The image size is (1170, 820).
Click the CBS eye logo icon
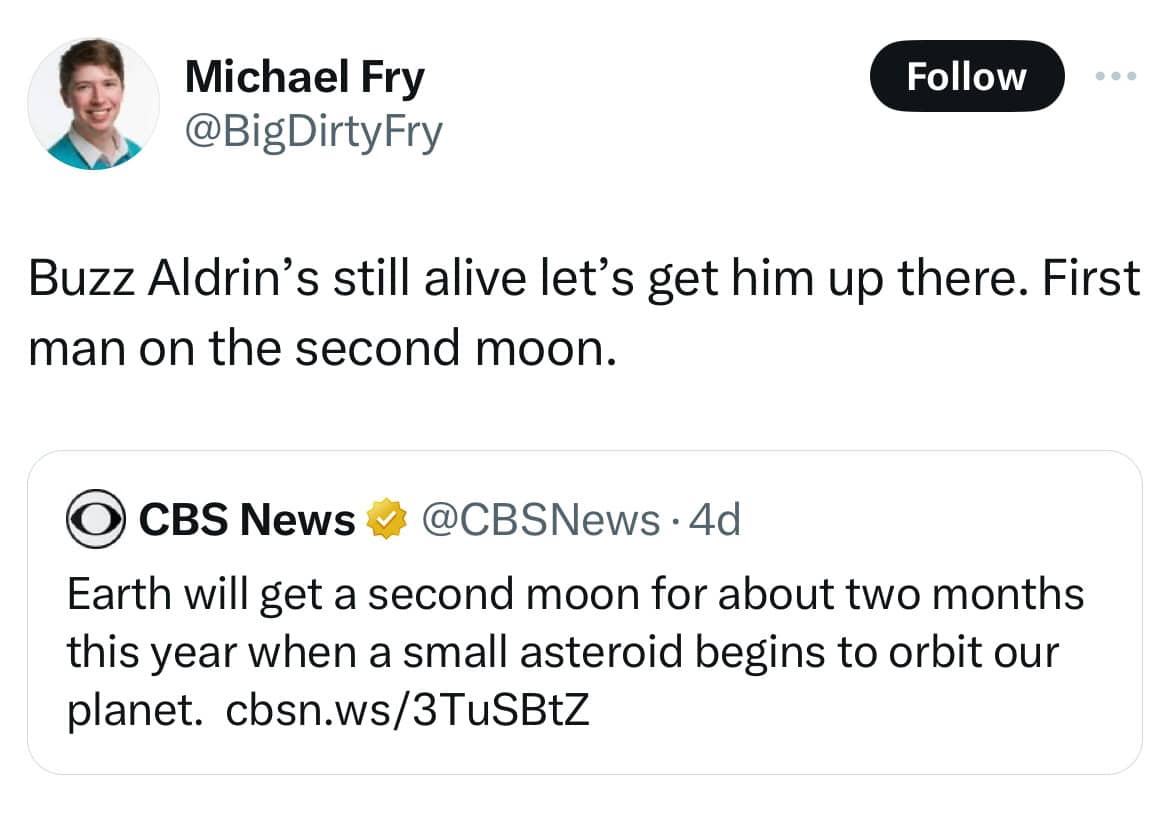click(96, 520)
